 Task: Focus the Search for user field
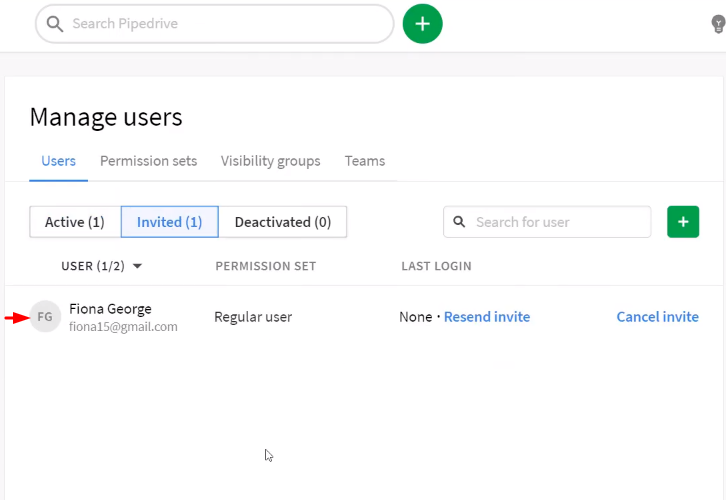(x=547, y=222)
